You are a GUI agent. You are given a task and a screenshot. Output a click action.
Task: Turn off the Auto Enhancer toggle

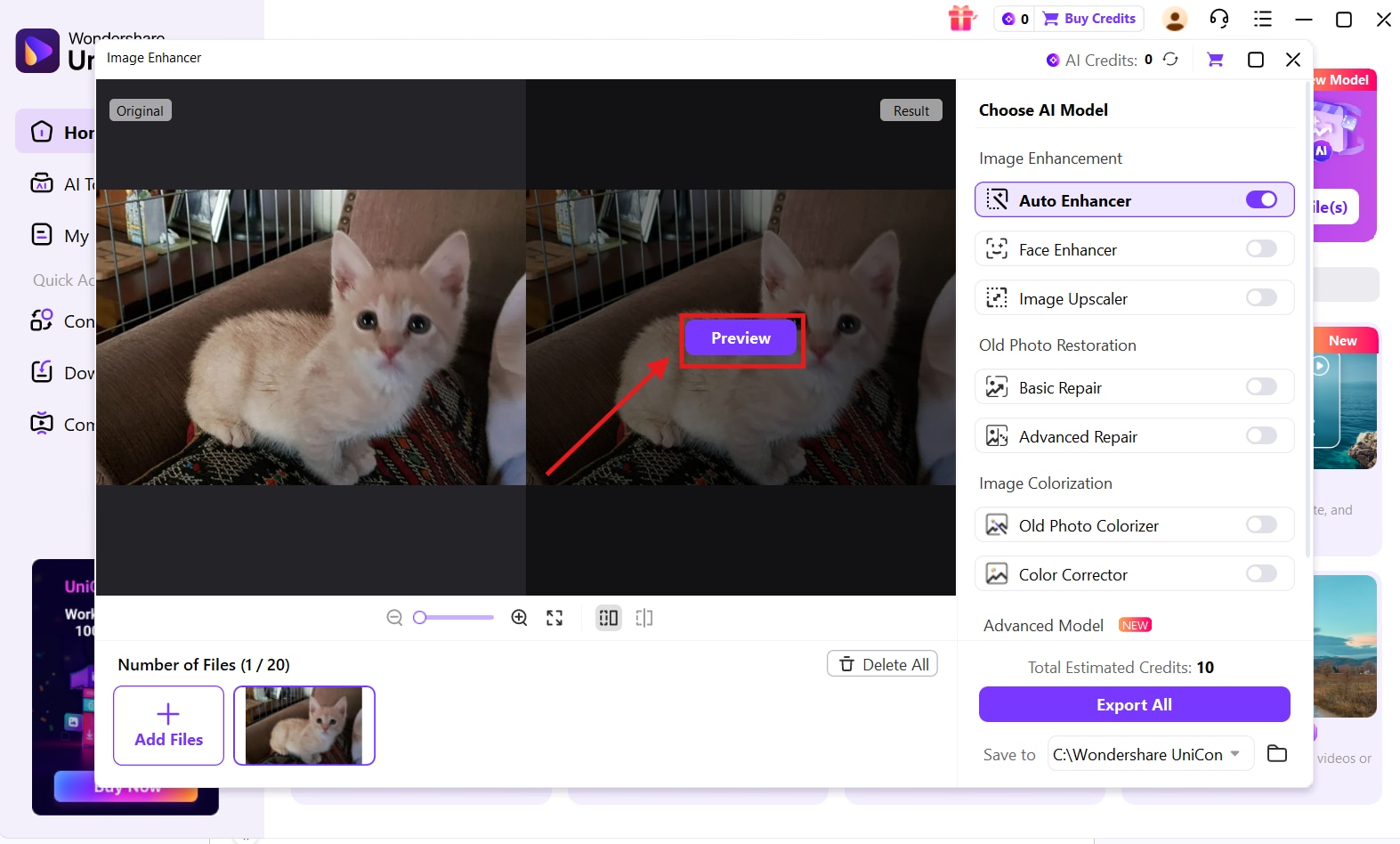(1261, 199)
